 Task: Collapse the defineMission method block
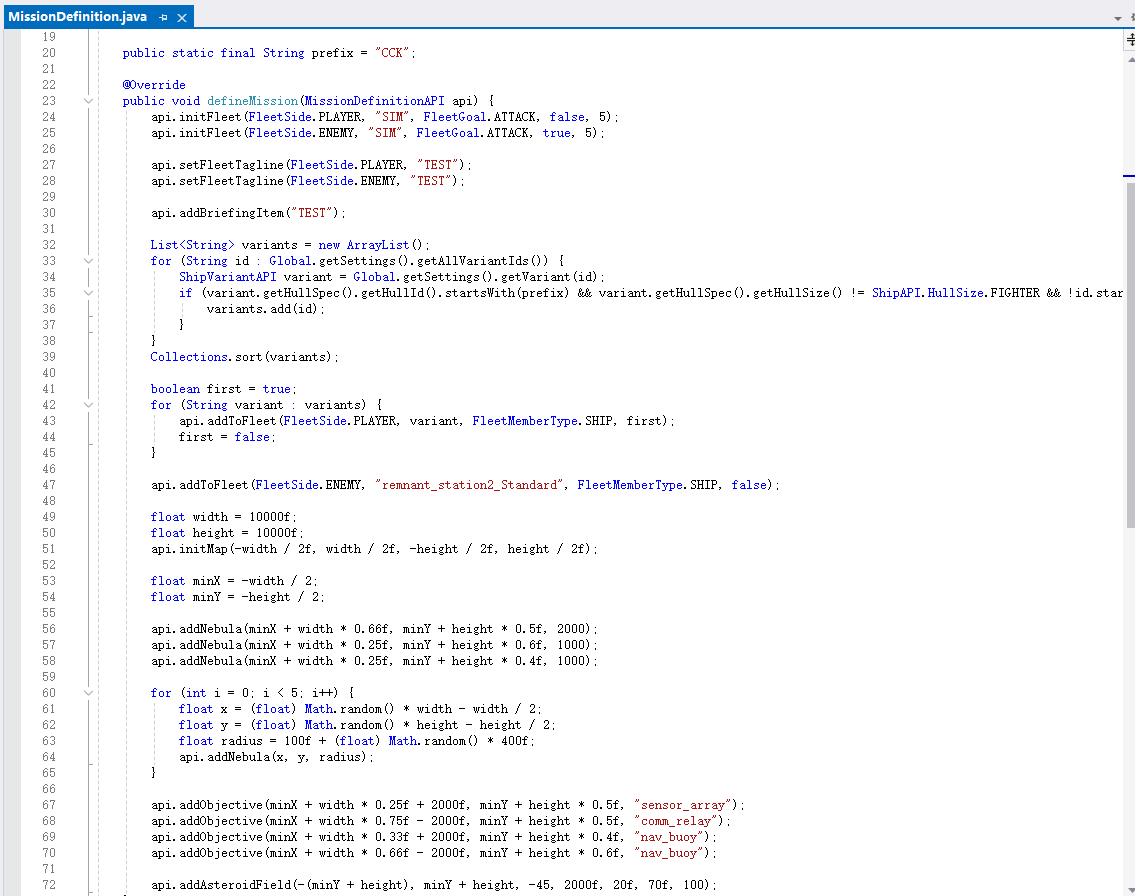tap(88, 101)
